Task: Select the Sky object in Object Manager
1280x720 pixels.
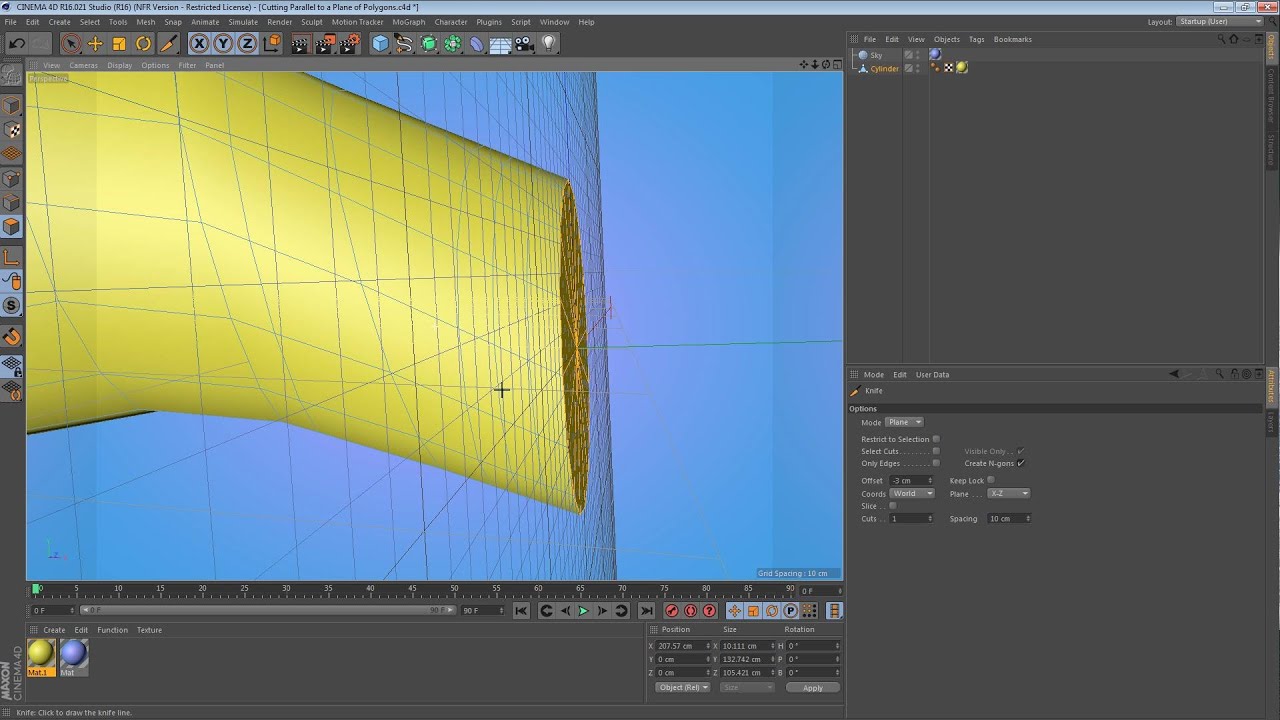Action: [x=876, y=55]
